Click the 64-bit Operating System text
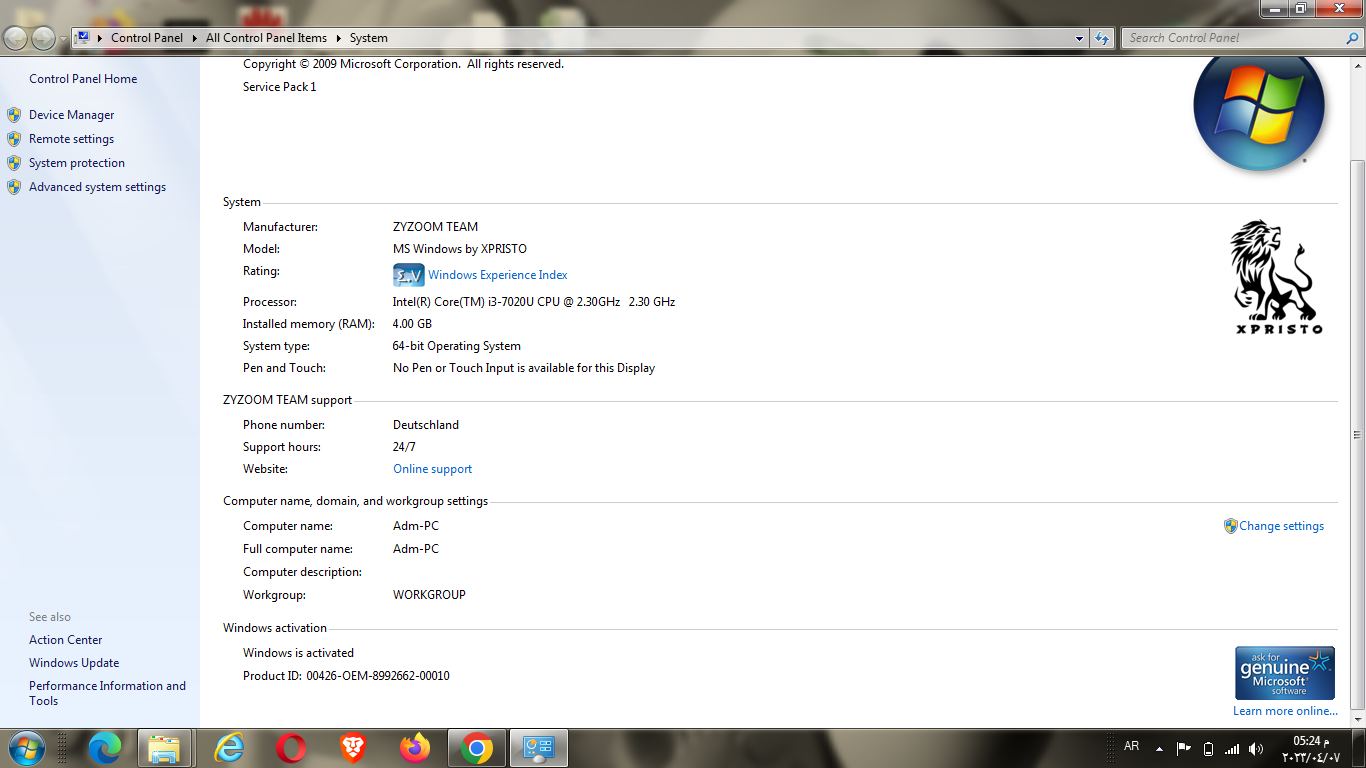Screen dimensions: 1366x768 [457, 346]
